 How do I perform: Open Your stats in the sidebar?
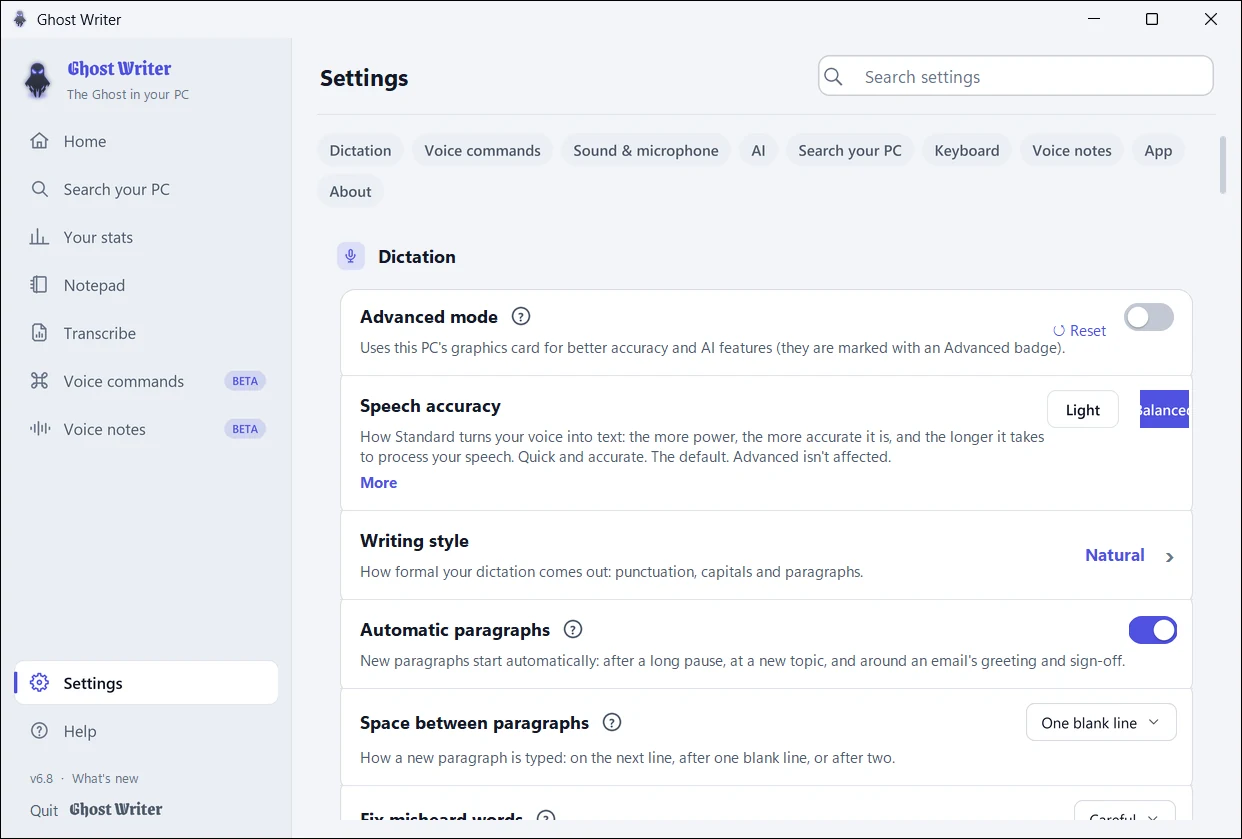coord(147,237)
